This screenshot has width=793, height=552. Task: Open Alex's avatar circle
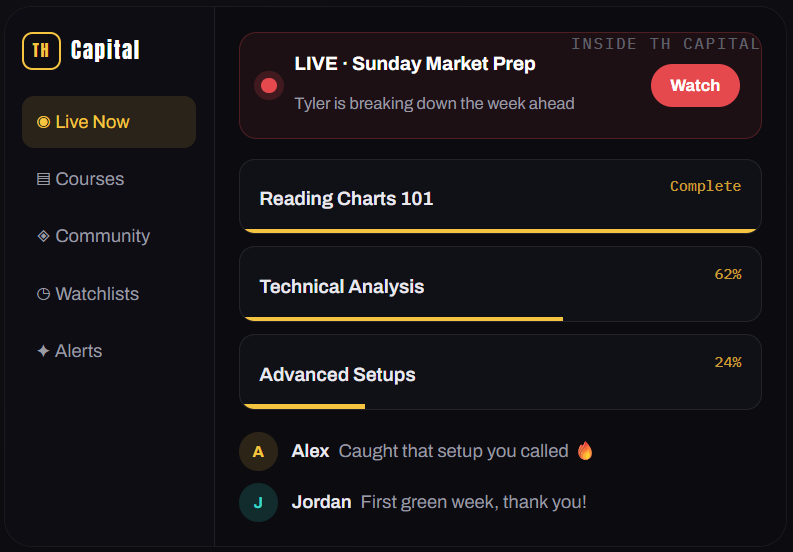(258, 451)
